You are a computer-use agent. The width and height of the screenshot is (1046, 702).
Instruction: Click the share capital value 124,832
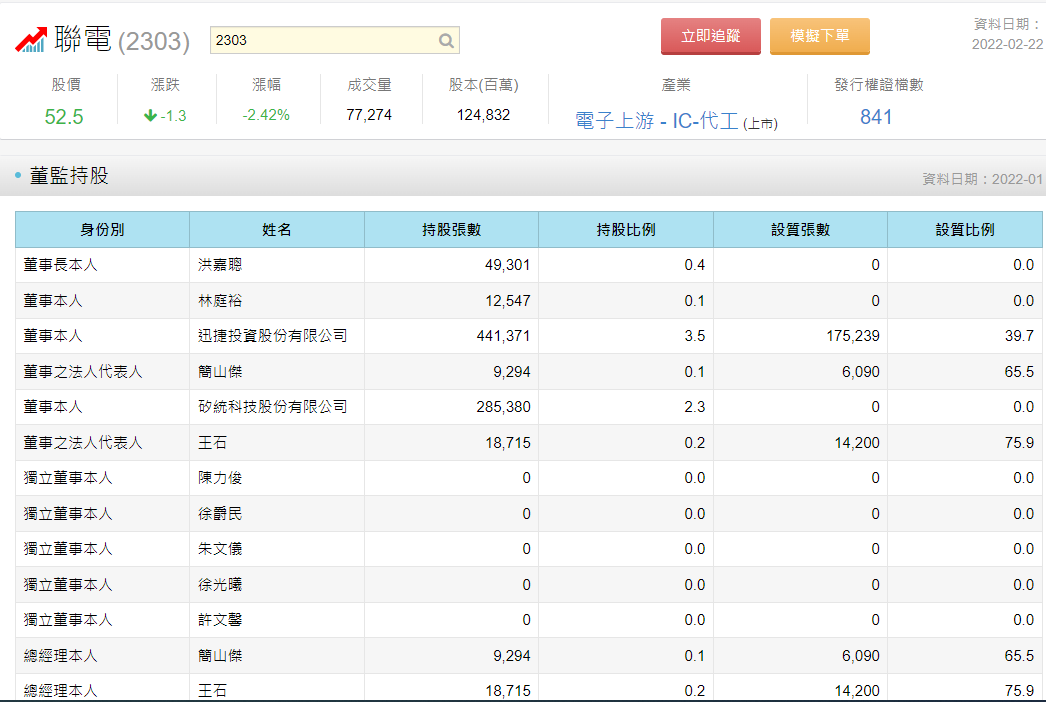[483, 115]
